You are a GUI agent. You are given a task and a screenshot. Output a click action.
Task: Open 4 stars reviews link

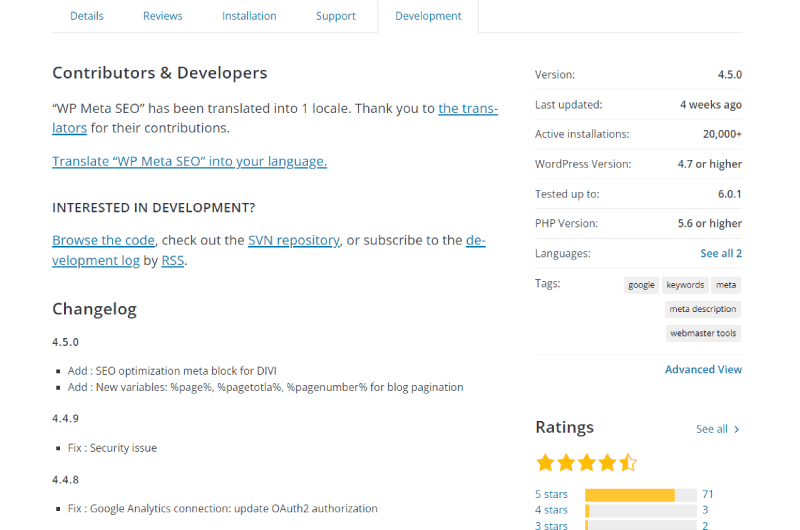click(x=551, y=510)
